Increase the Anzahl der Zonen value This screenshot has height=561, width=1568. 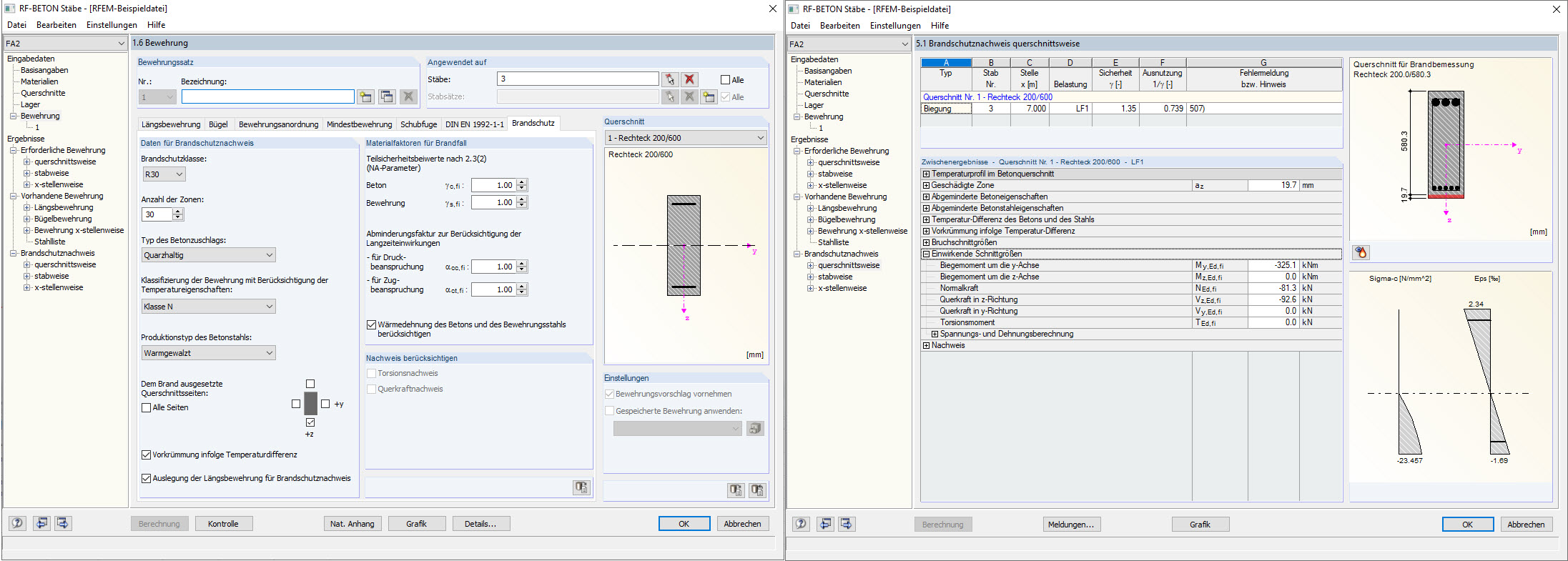(x=178, y=212)
